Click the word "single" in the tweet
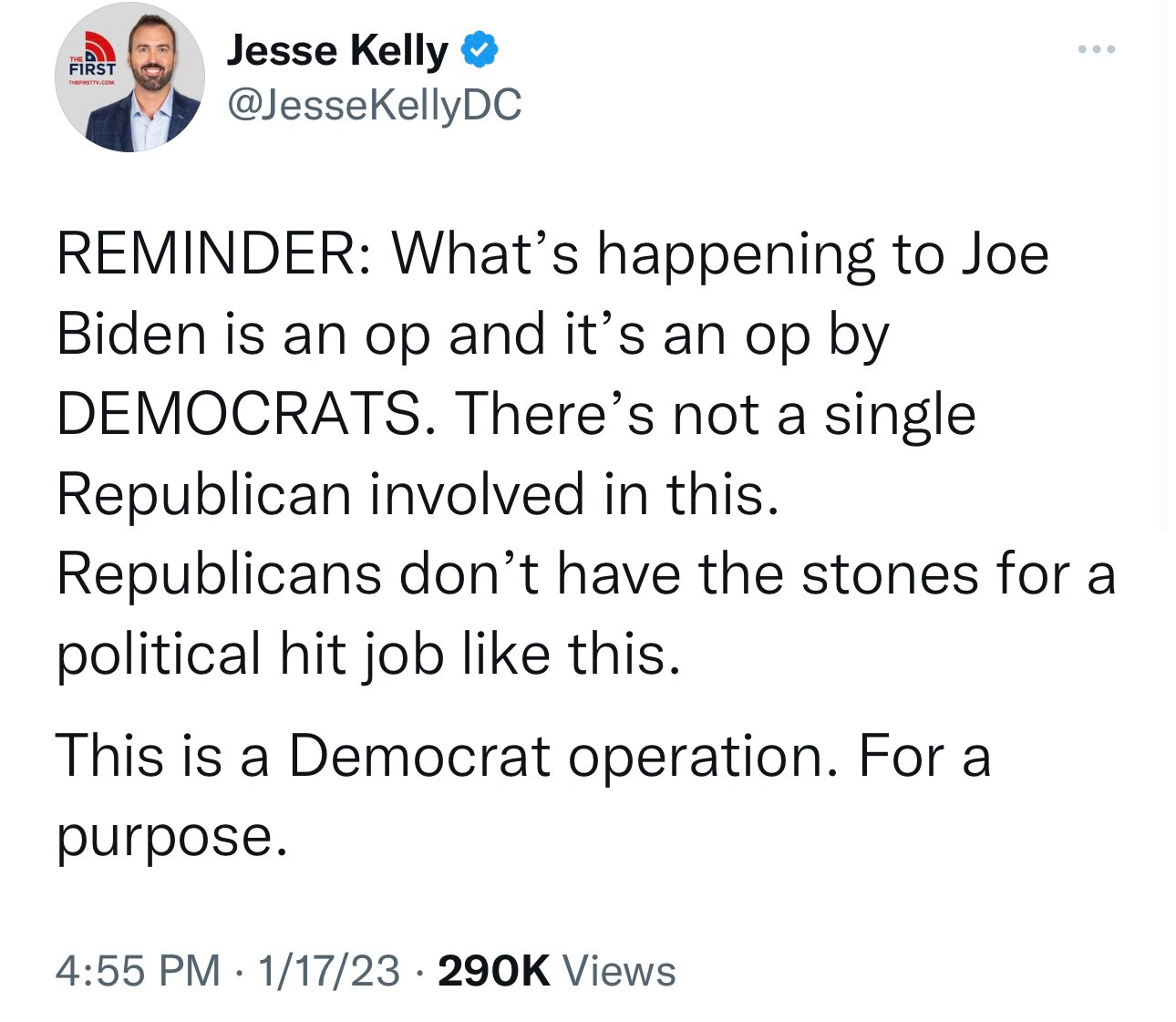Image resolution: width=1176 pixels, height=1022 pixels. tap(900, 416)
